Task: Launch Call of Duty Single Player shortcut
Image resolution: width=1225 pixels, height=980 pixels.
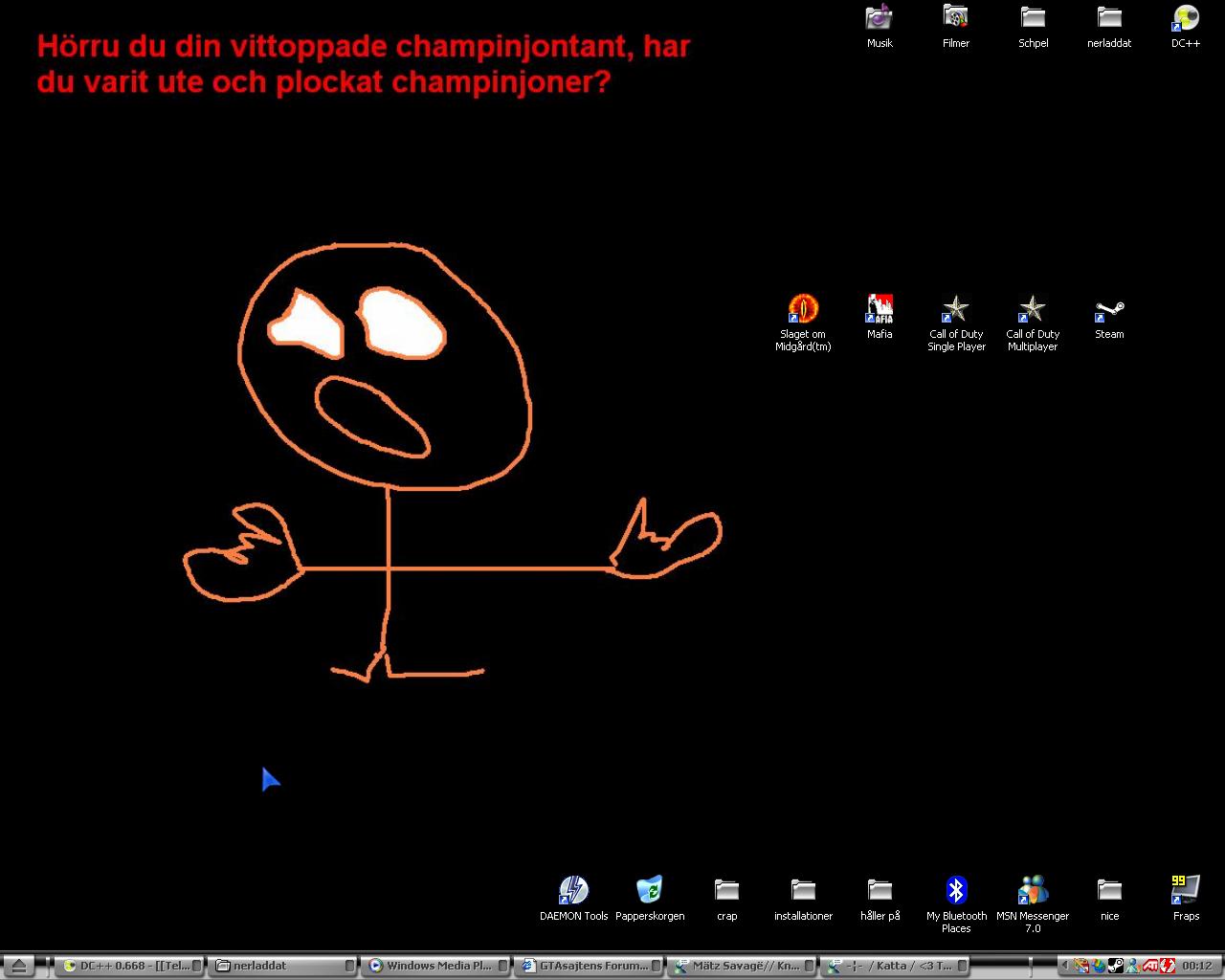Action: click(x=956, y=323)
